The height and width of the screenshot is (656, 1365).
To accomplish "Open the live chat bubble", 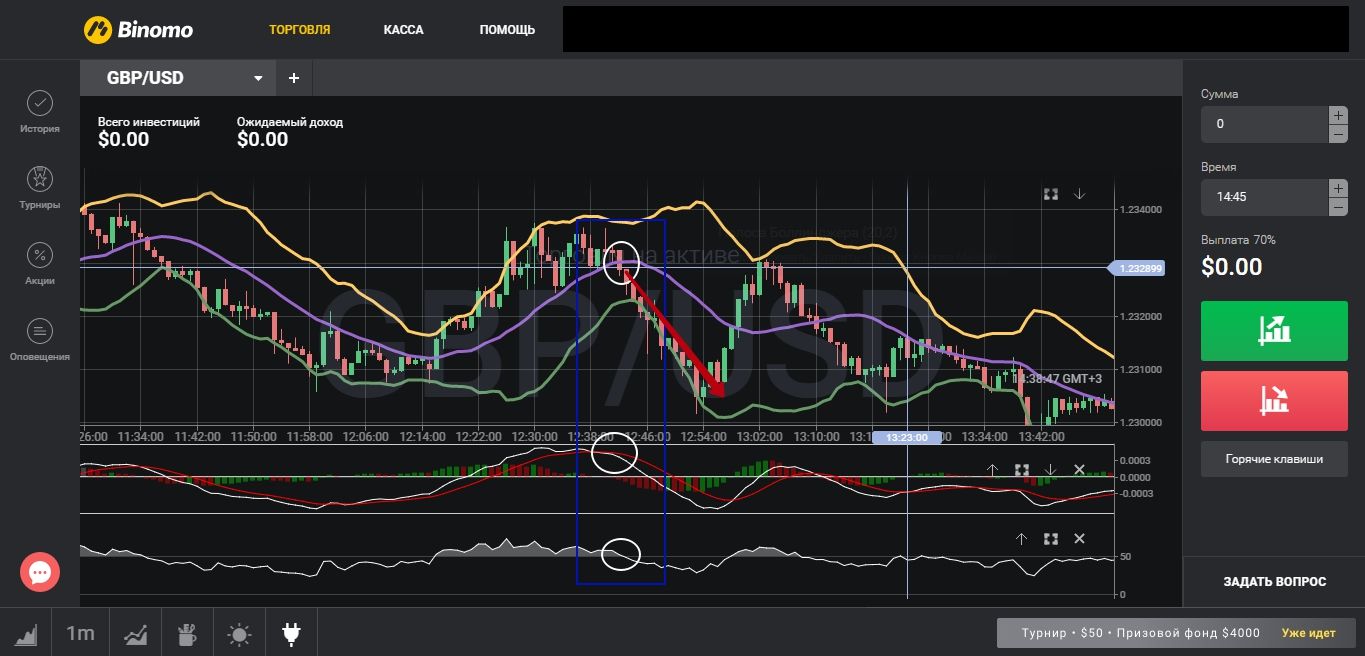I will point(40,572).
